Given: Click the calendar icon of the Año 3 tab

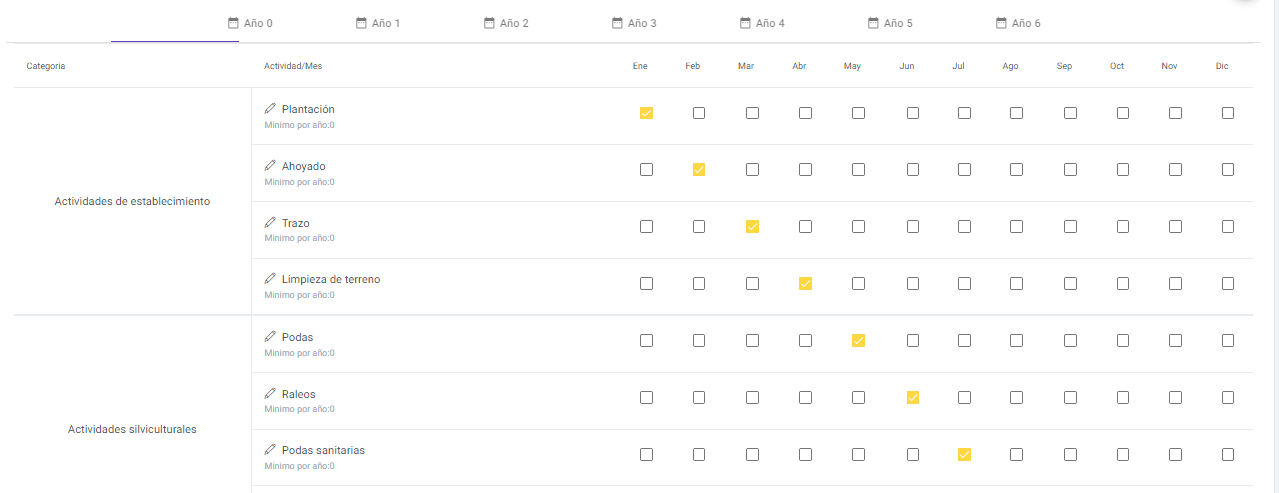Looking at the screenshot, I should click(618, 22).
